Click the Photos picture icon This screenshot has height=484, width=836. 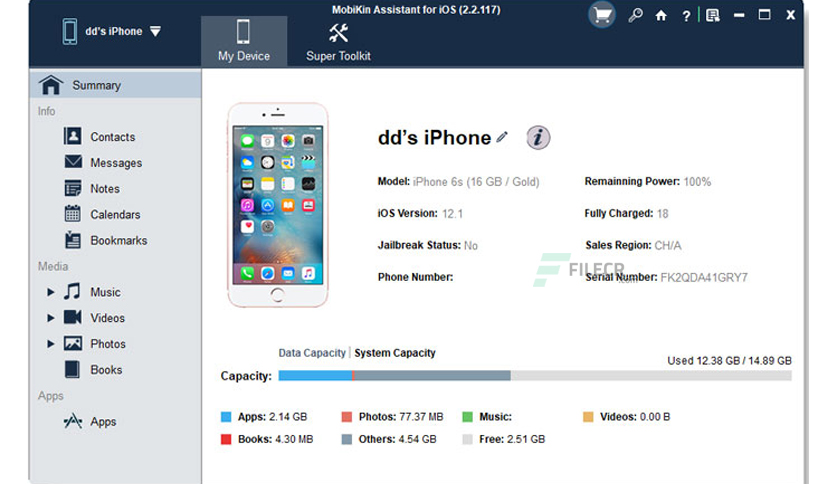pos(73,343)
